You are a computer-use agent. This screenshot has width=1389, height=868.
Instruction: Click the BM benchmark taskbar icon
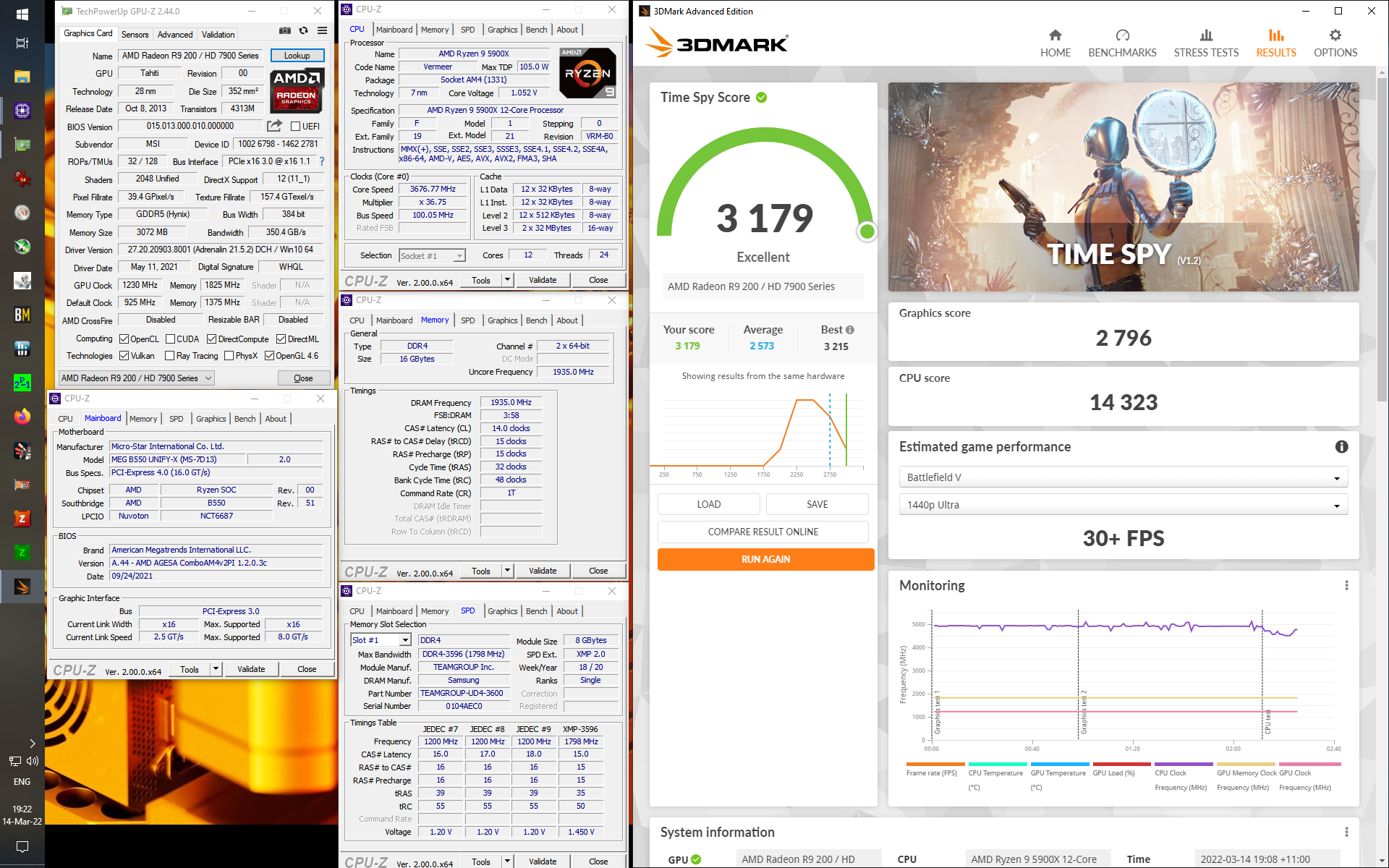(x=22, y=315)
